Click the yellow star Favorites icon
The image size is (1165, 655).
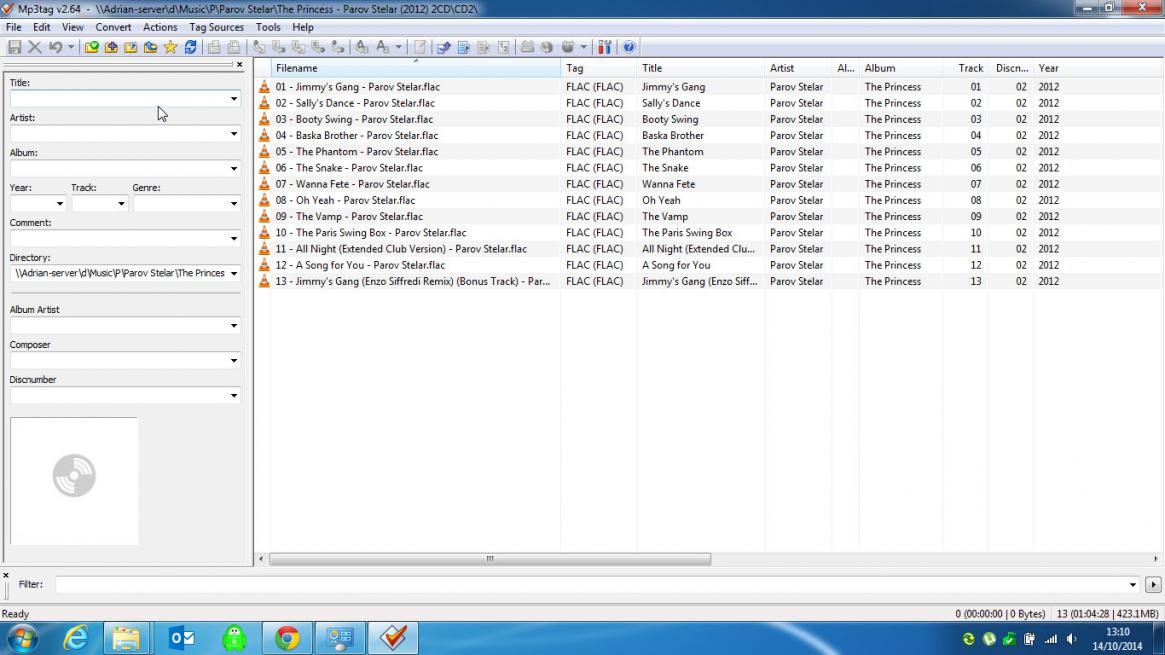pyautogui.click(x=170, y=47)
